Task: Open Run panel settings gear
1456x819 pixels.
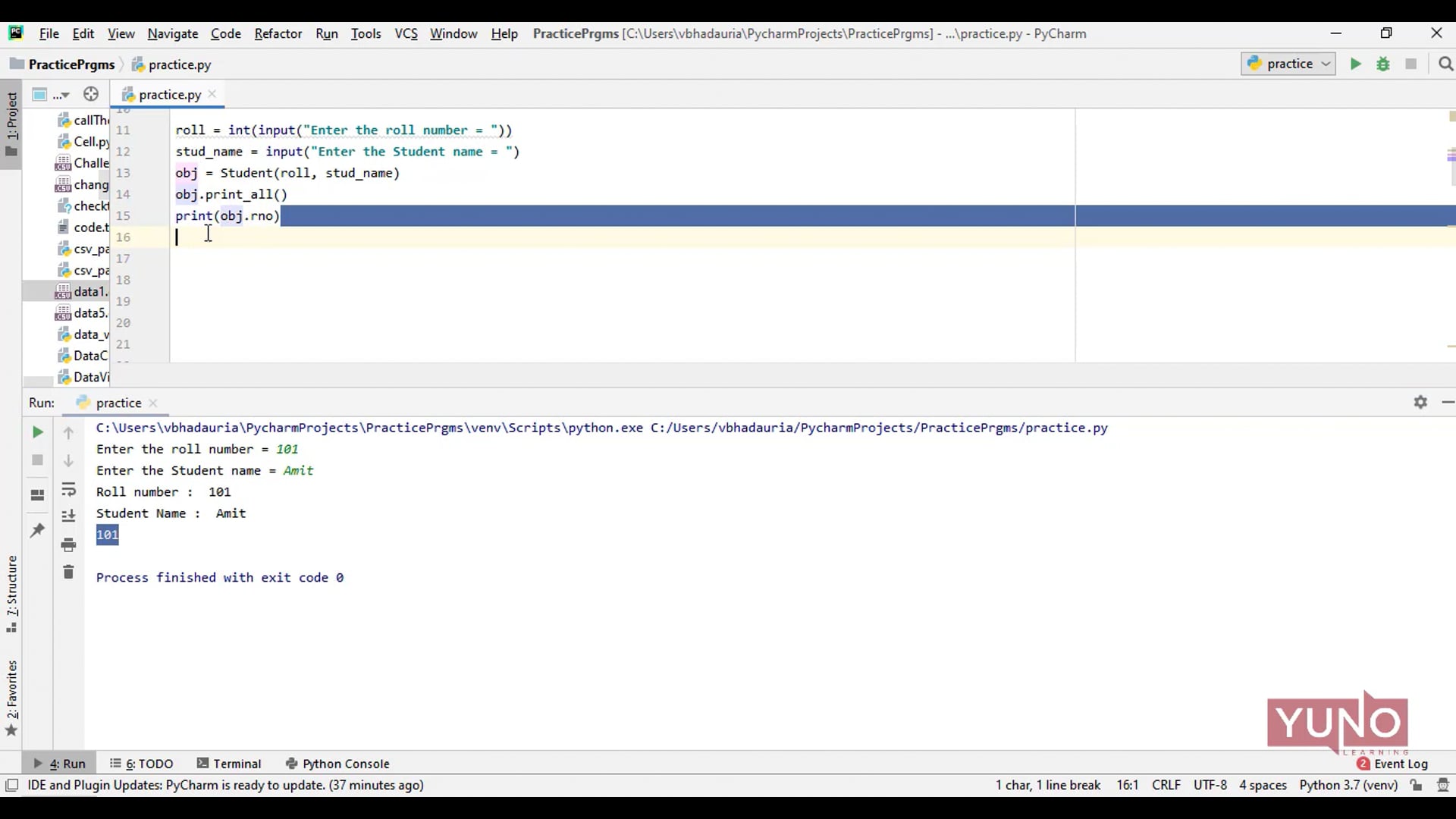Action: point(1420,402)
